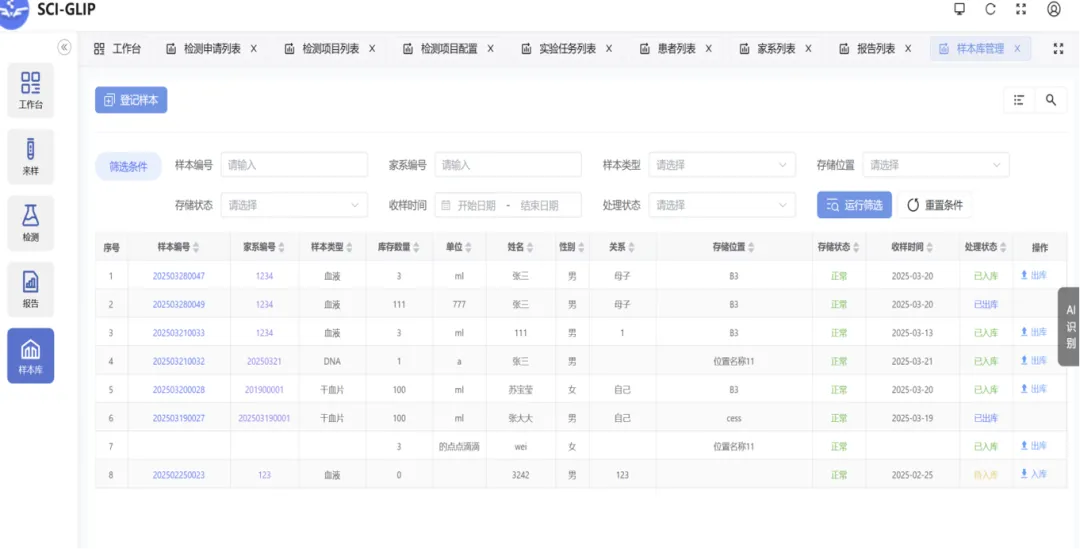Open the AI识别 side panel button
1080x549 pixels.
1070,327
